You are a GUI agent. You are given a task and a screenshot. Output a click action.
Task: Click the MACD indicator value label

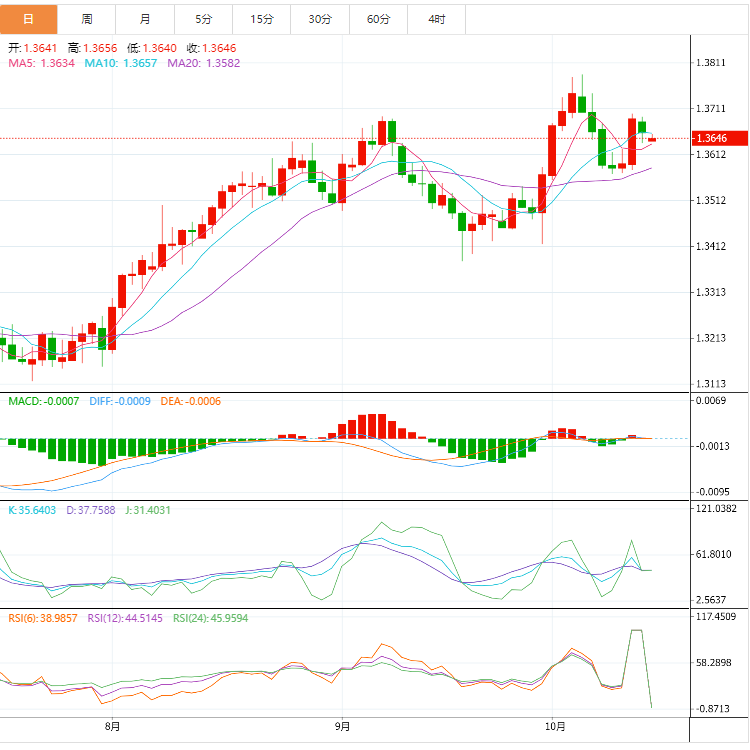click(40, 401)
